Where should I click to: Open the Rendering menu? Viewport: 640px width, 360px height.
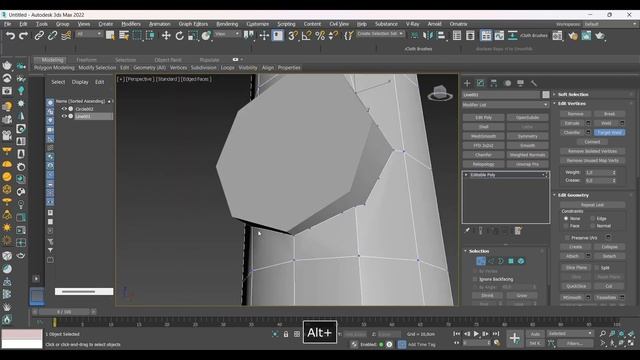(x=227, y=24)
